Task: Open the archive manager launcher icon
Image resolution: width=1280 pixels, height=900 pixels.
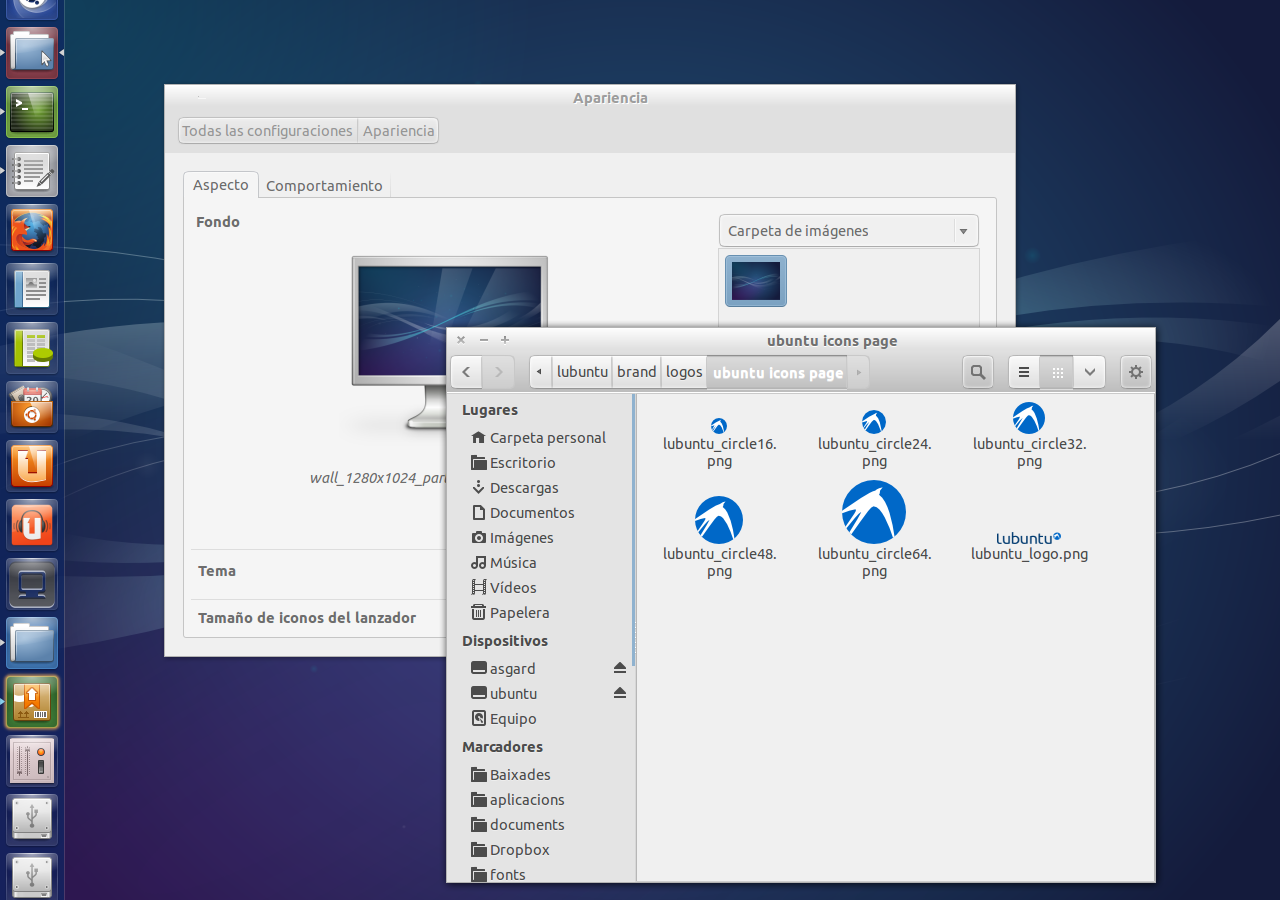Action: tap(32, 702)
